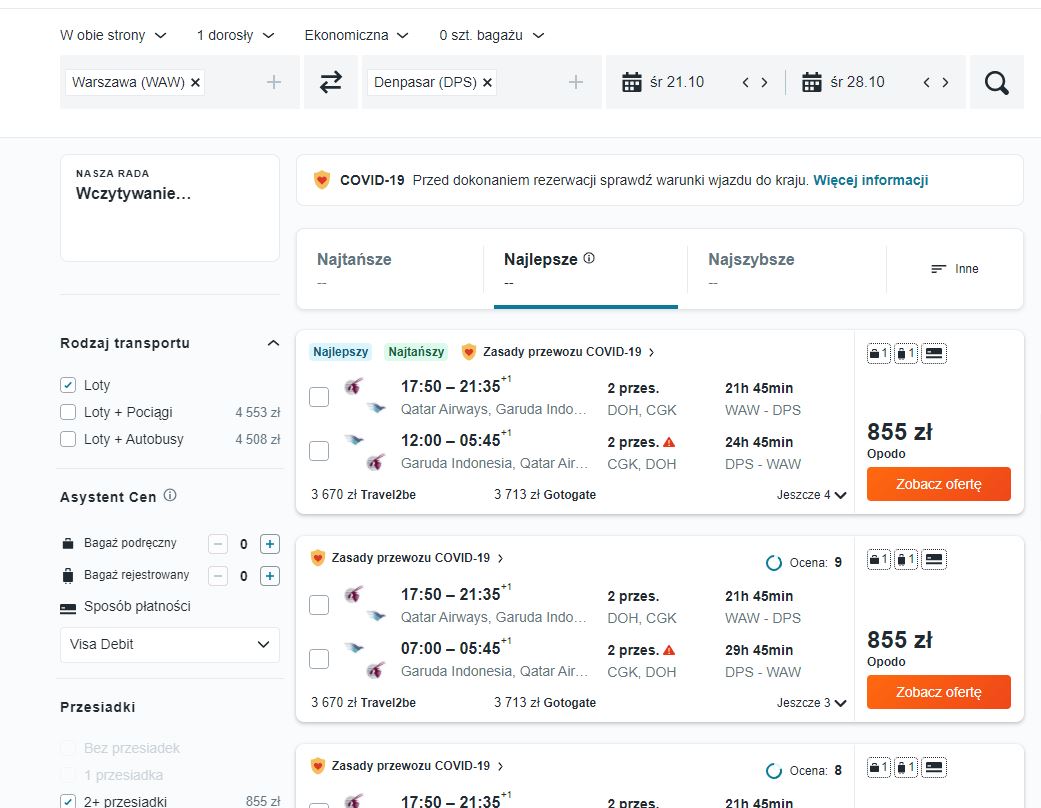The height and width of the screenshot is (808, 1041).
Task: Open Więcej informacji COVID link
Action: pos(870,180)
